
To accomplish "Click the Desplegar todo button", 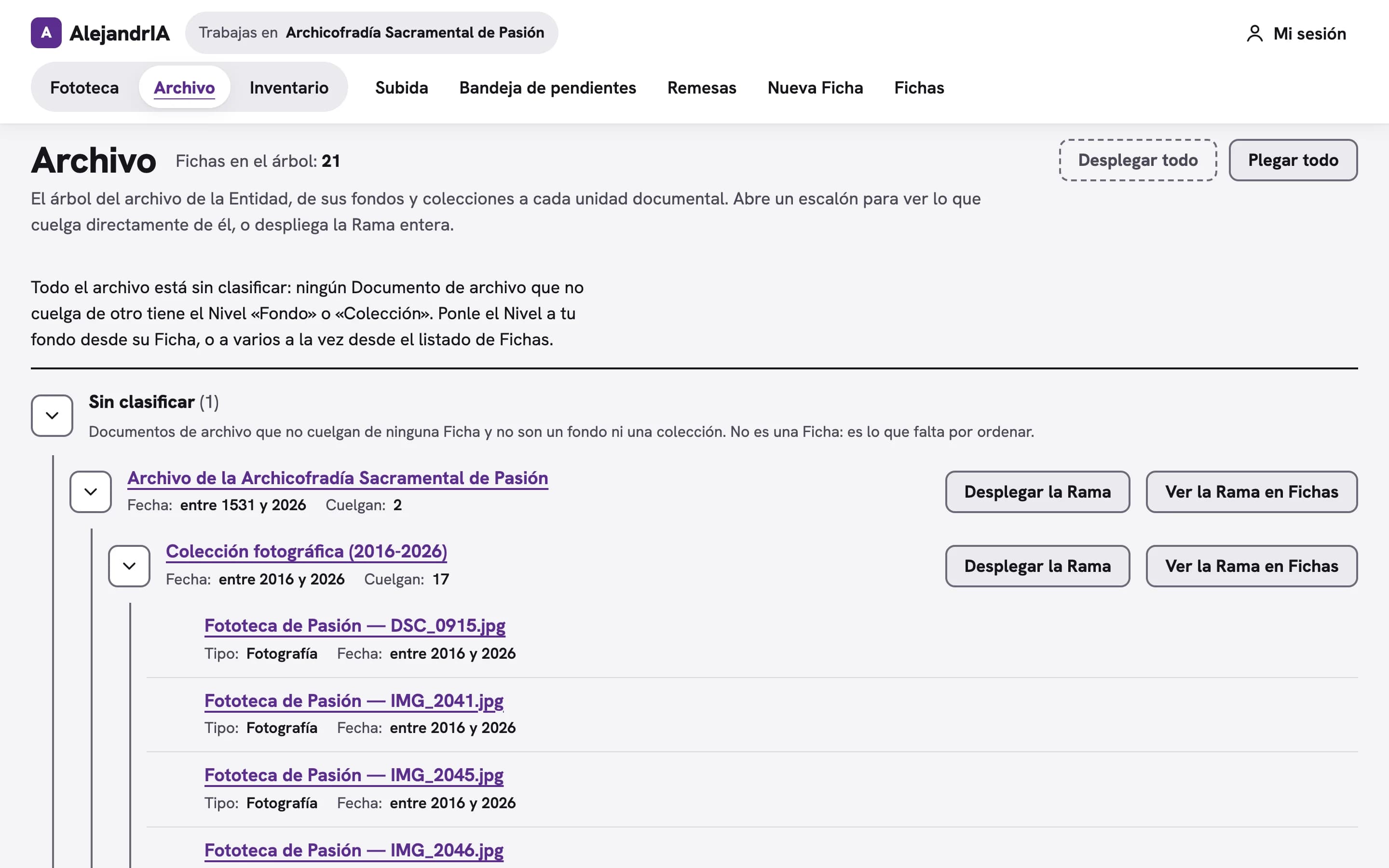I will pos(1138,160).
